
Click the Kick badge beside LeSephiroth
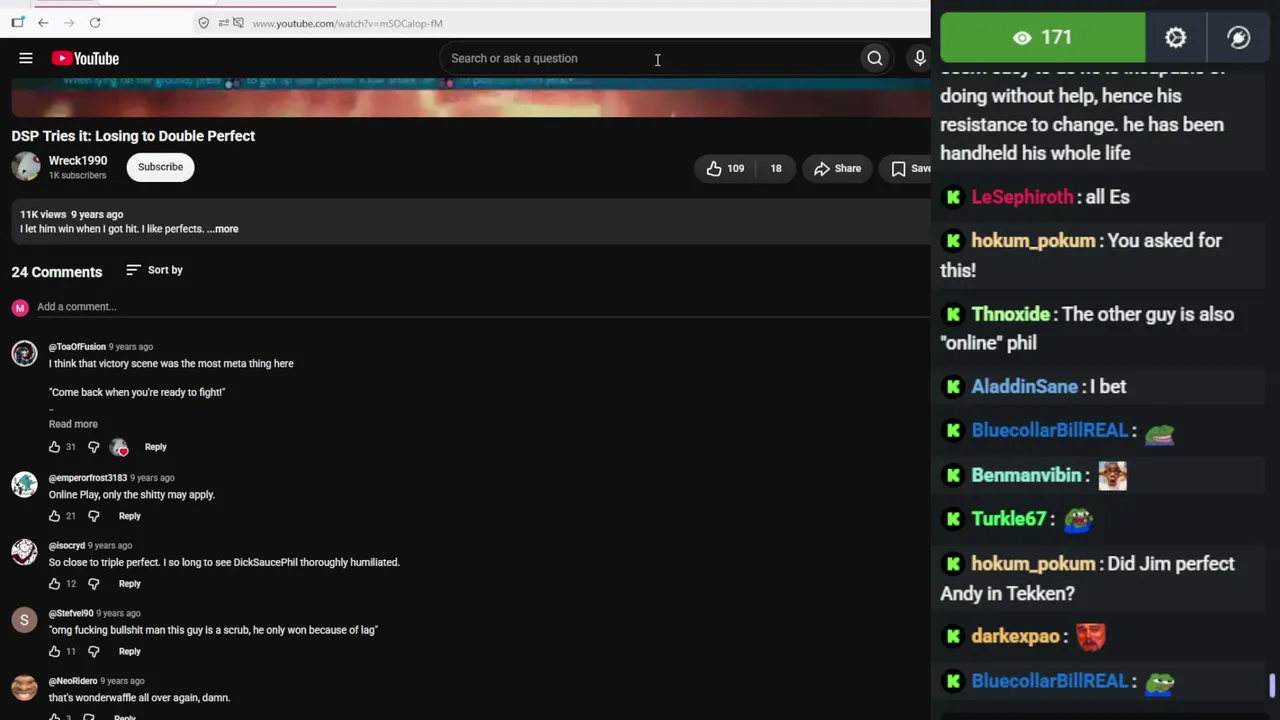(953, 197)
